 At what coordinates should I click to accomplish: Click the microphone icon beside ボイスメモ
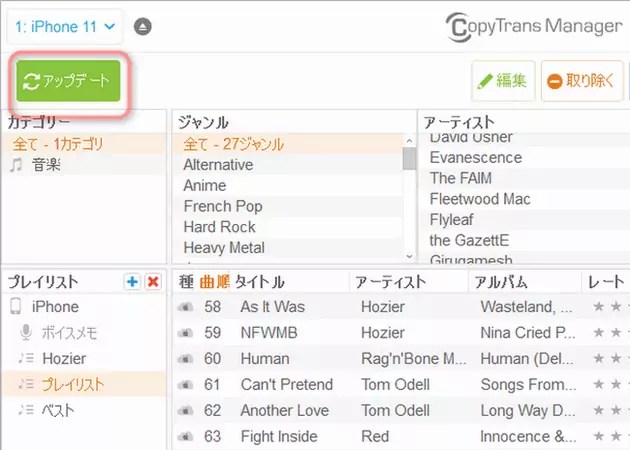pos(26,332)
